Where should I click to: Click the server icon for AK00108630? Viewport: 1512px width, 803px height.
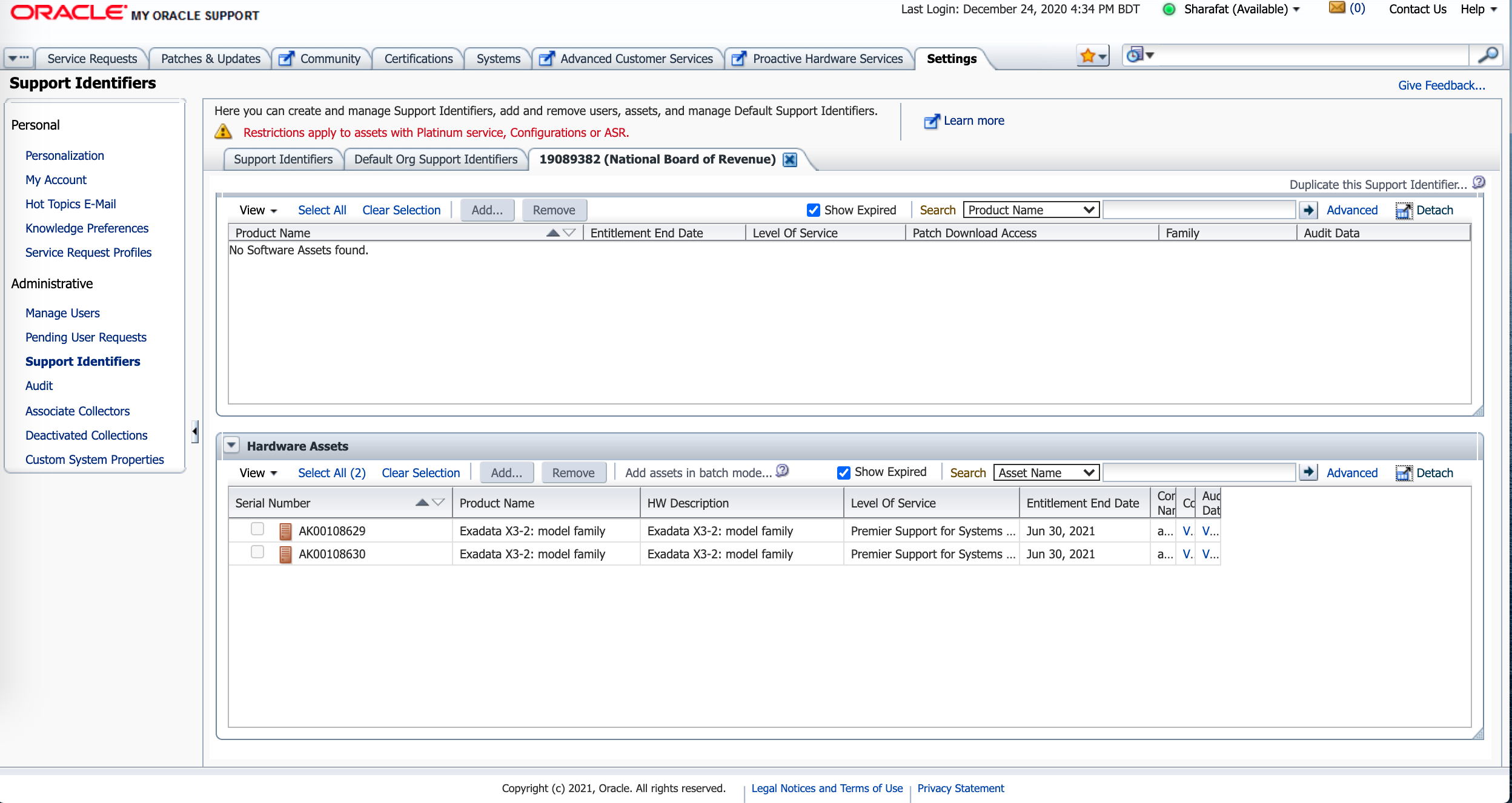pos(285,554)
